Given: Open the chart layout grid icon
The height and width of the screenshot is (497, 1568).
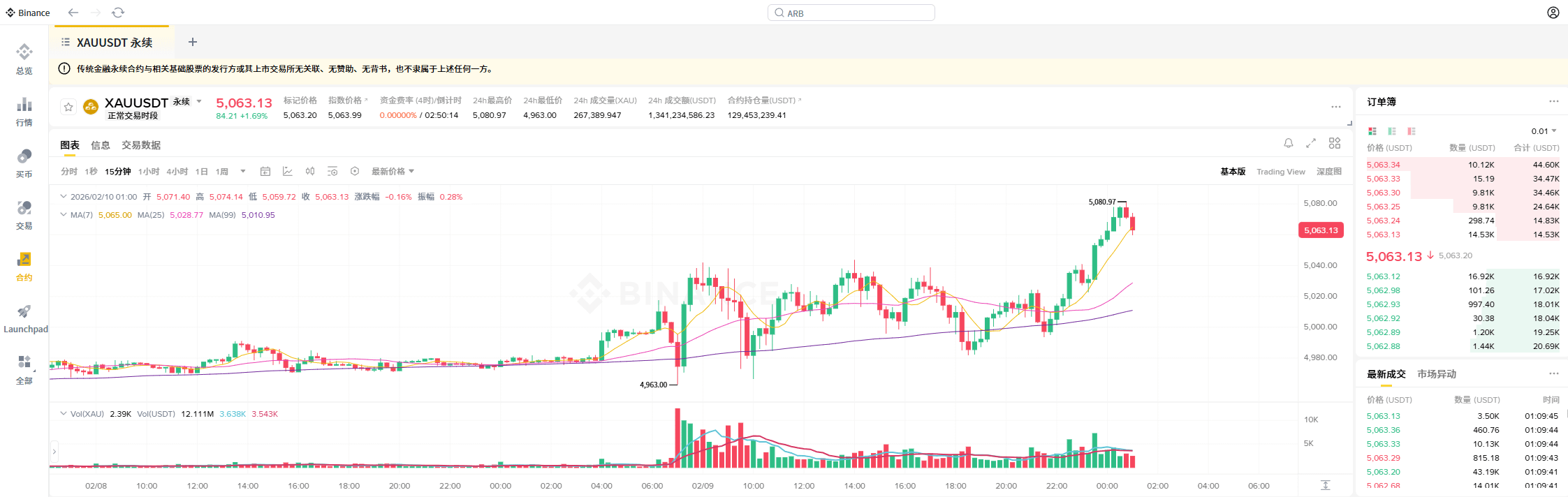Looking at the screenshot, I should click(1335, 143).
